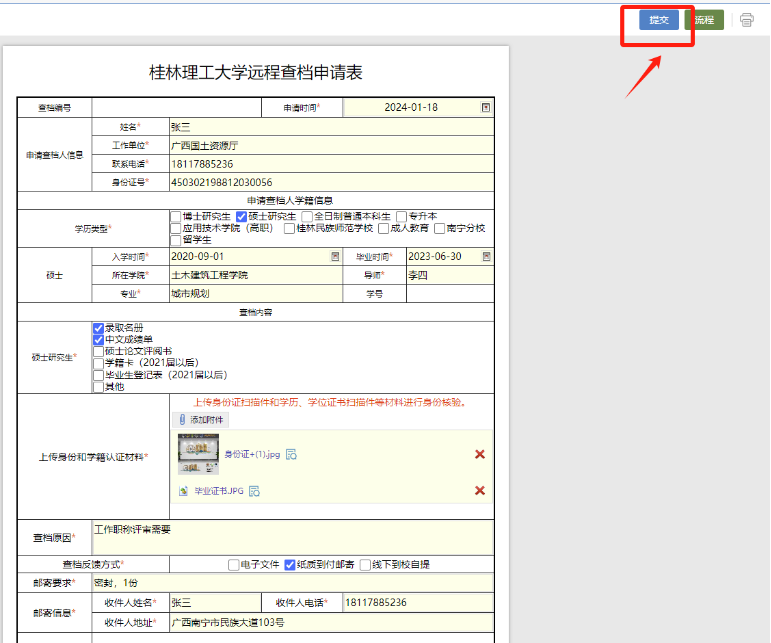This screenshot has height=643, width=771.
Task: Open the 身份证 image thumbnail
Action: point(198,454)
